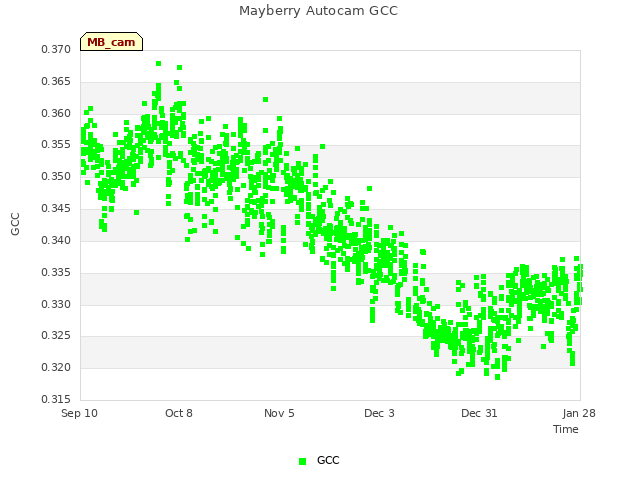Click the 0.365 y-axis value

pos(56,81)
